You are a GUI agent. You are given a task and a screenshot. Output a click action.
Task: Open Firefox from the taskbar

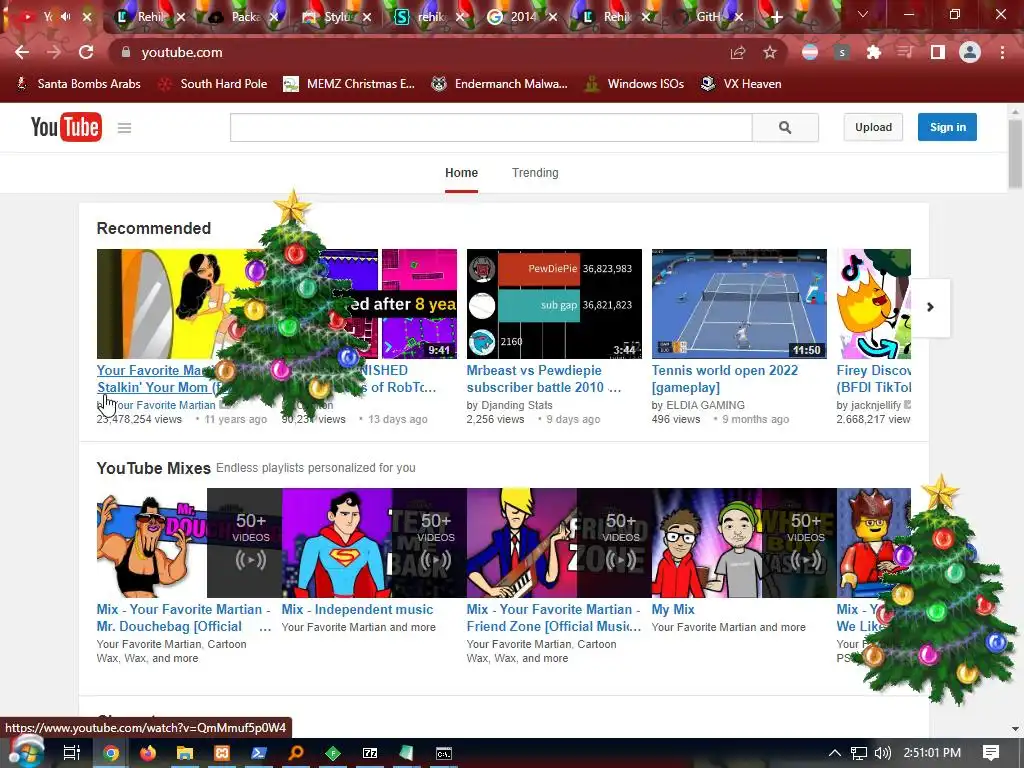(148, 753)
